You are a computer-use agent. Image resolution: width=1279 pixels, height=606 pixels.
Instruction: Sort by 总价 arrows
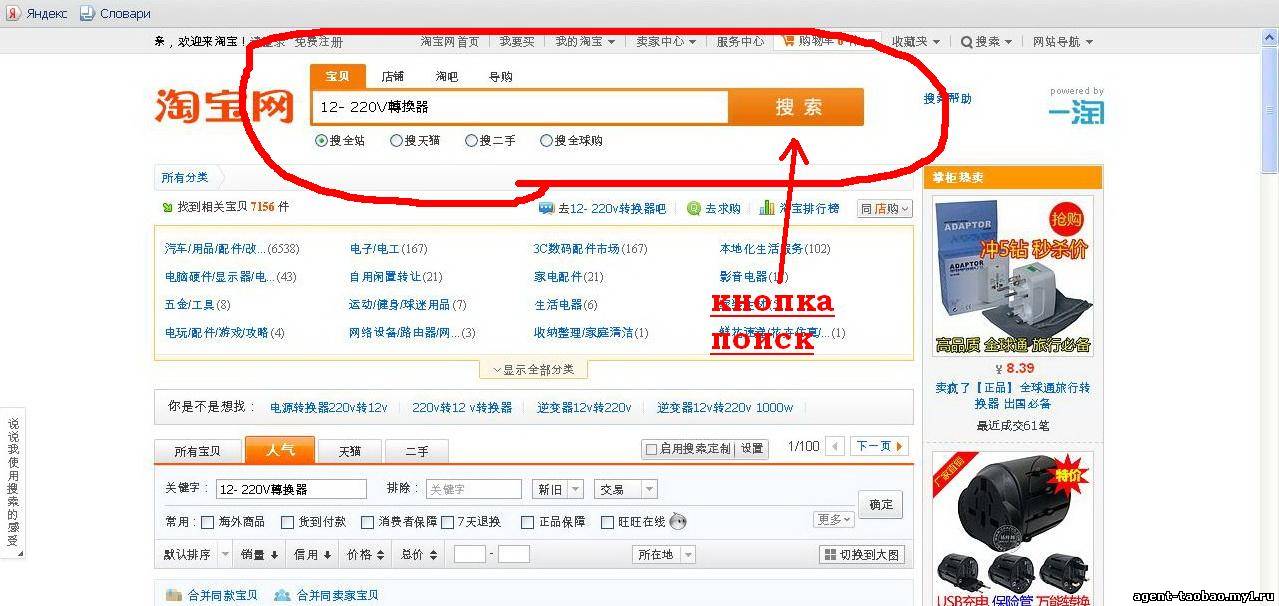click(x=433, y=555)
